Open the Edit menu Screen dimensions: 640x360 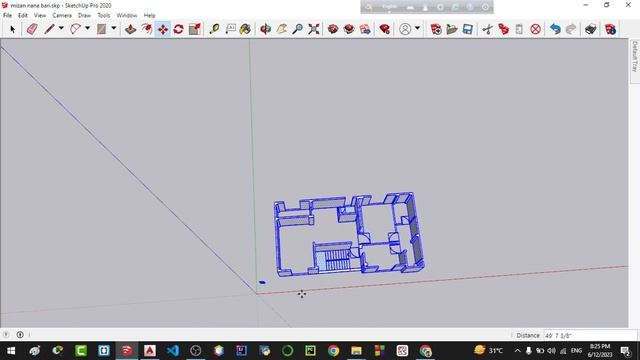[23, 15]
